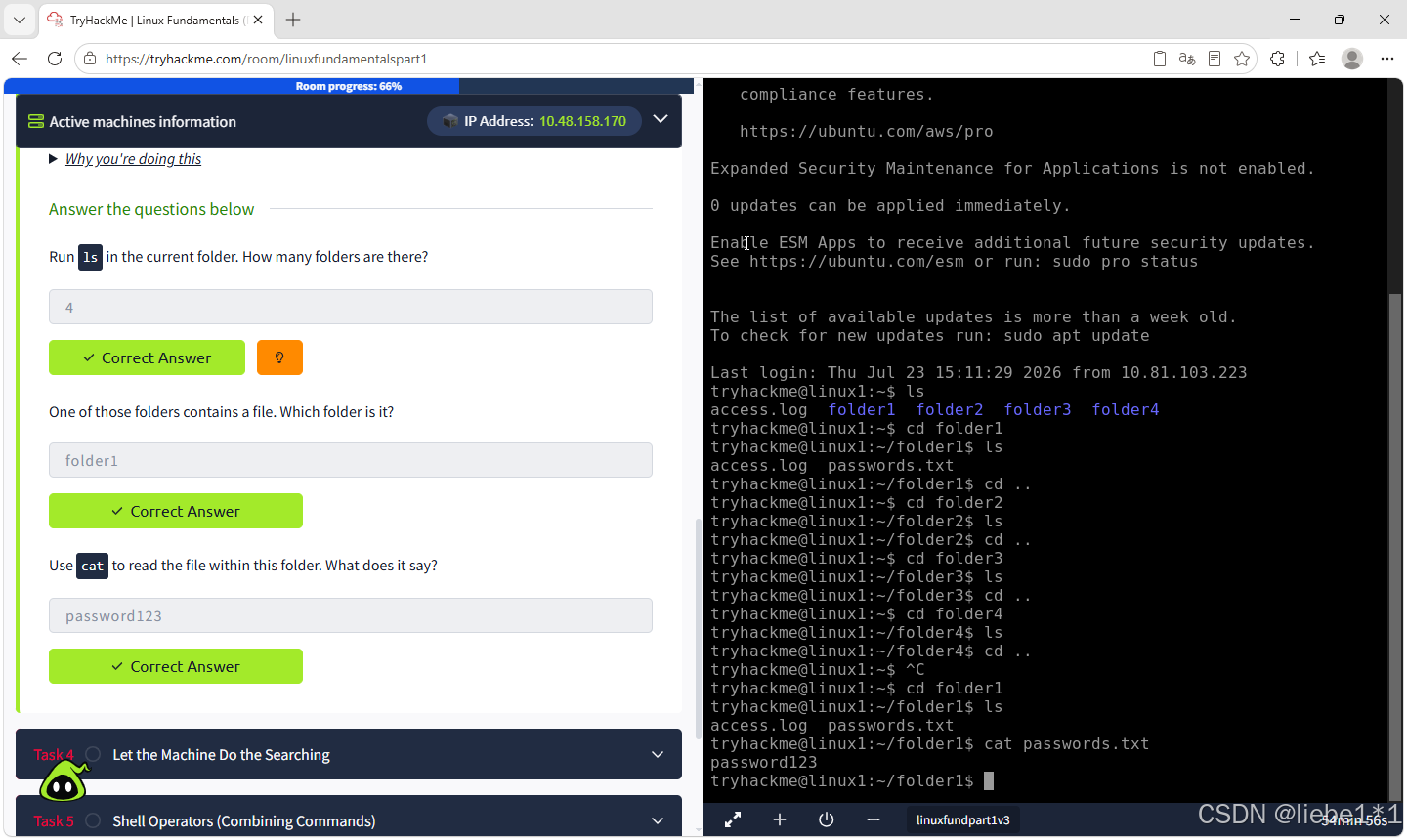Expand Active machines information chevron
Viewport: 1407px width, 840px height.
[x=661, y=119]
